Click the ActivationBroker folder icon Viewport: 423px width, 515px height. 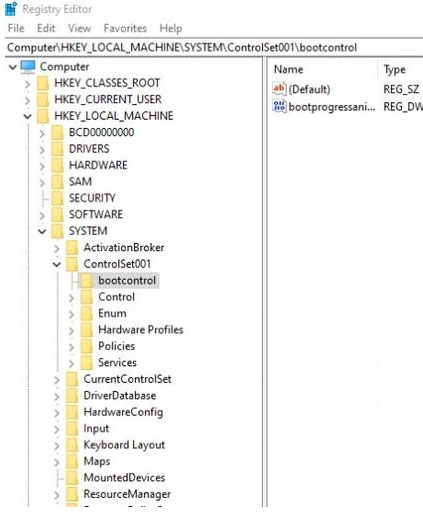coord(72,248)
